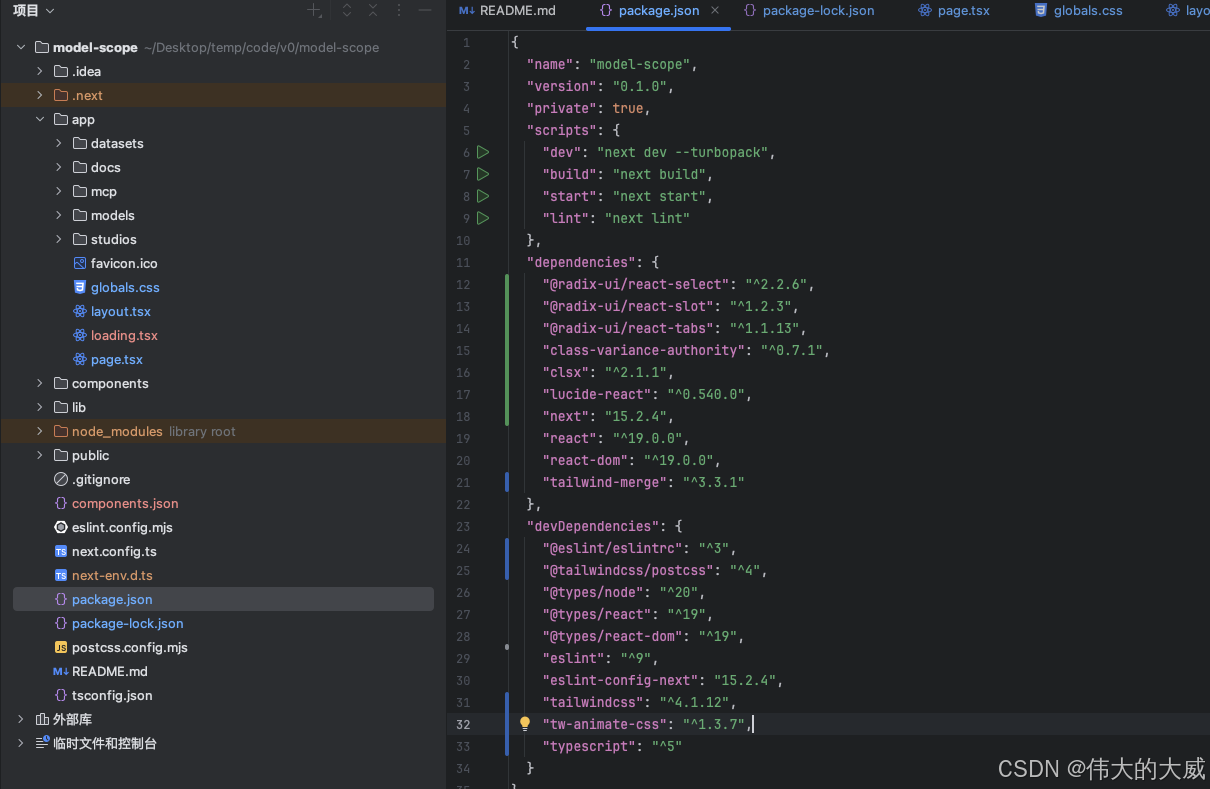The image size is (1210, 789).
Task: Open the project panel options menu
Action: coord(399,11)
